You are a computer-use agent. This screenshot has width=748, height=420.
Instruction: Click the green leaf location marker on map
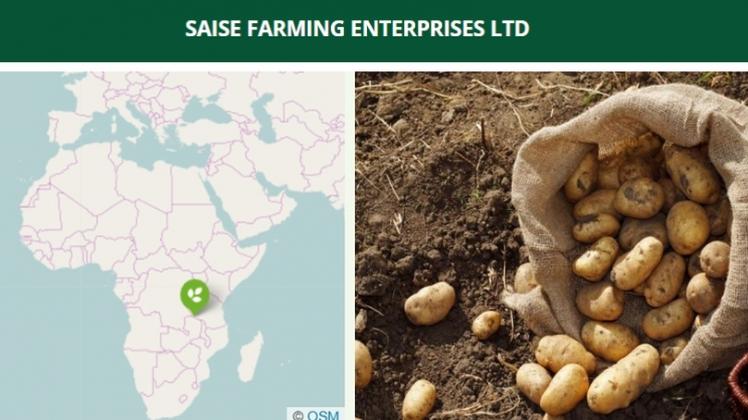pyautogui.click(x=195, y=296)
